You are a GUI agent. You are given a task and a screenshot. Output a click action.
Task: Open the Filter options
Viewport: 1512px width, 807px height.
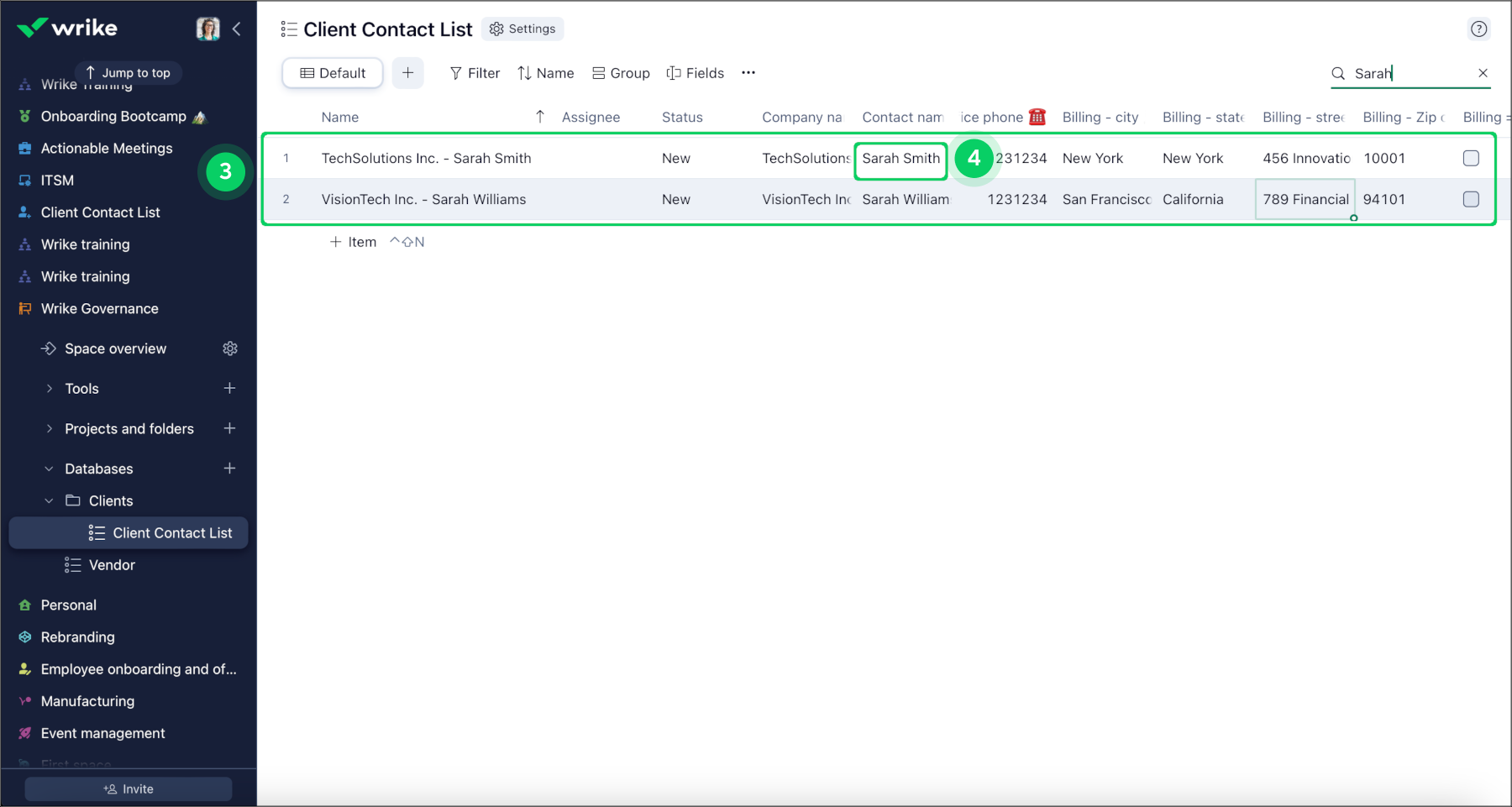click(x=475, y=73)
